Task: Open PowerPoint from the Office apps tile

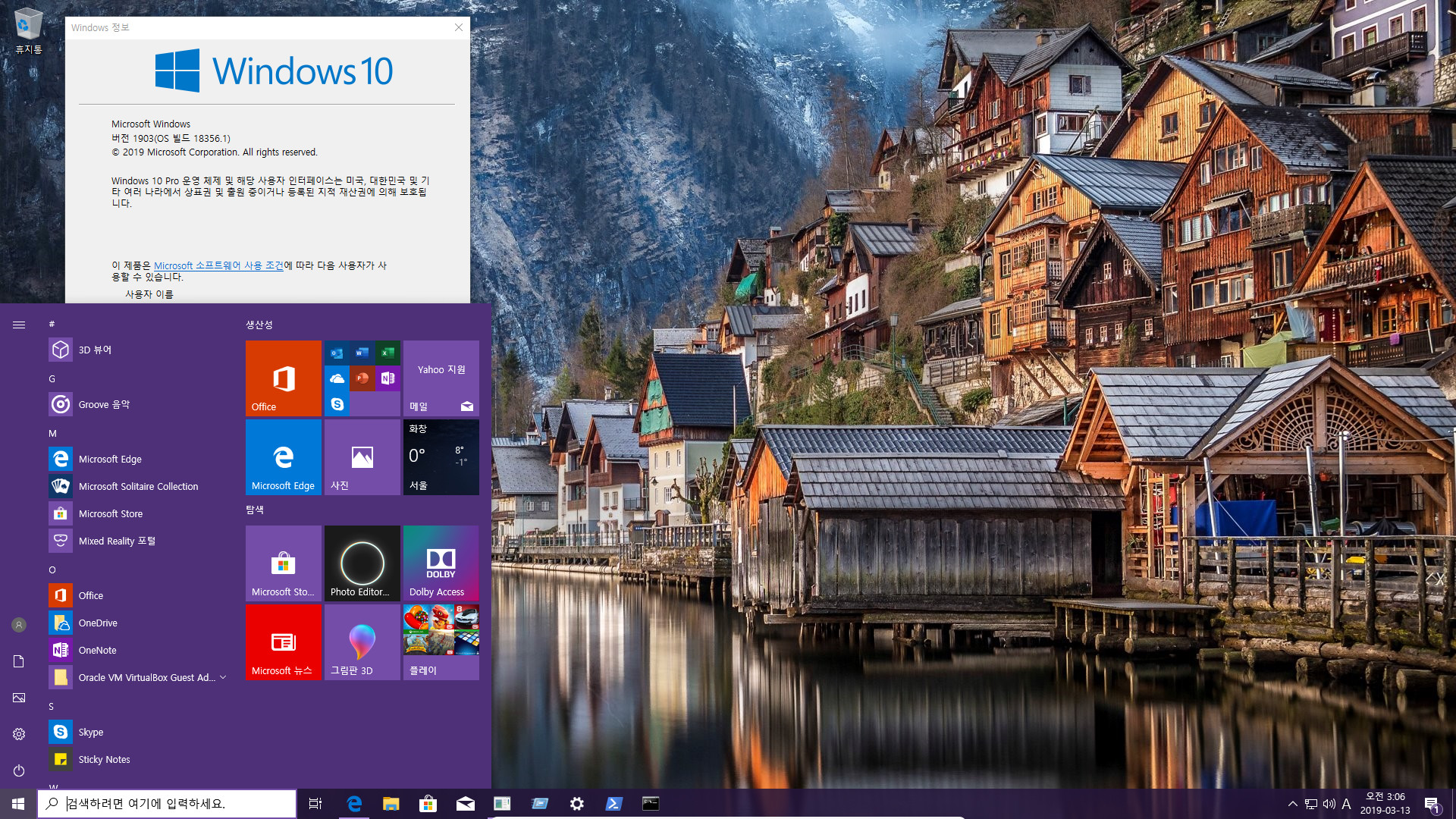Action: pos(362,378)
